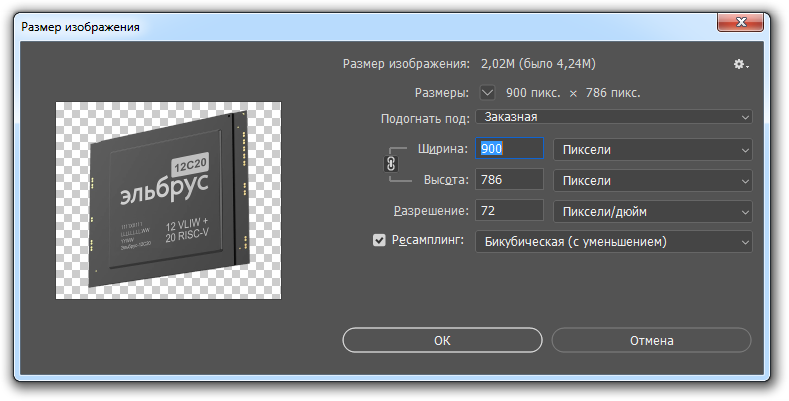Click the Отмена button
Image resolution: width=789 pixels, height=401 pixels.
pos(652,341)
